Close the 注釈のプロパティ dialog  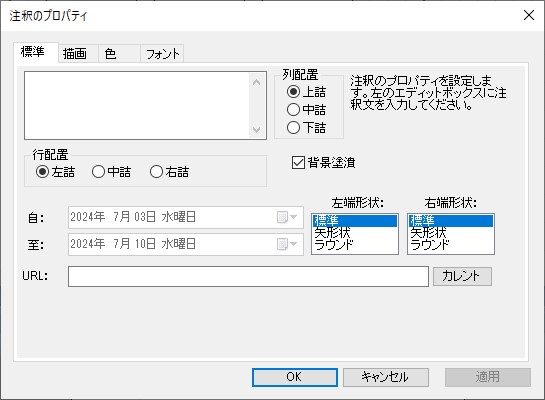click(529, 15)
